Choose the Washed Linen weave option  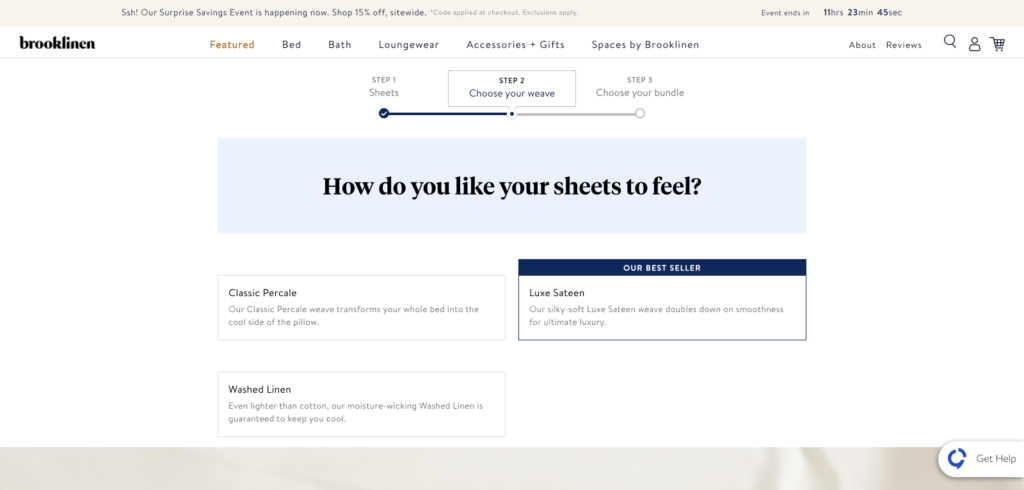coord(361,404)
